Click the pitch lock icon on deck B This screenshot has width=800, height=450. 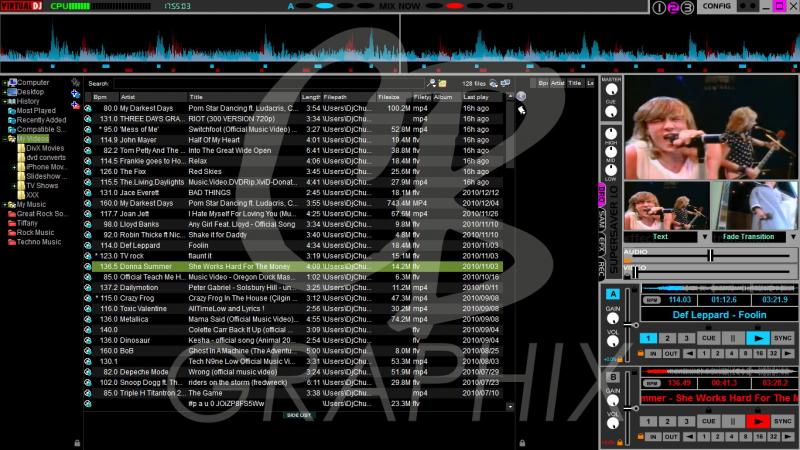click(x=620, y=442)
